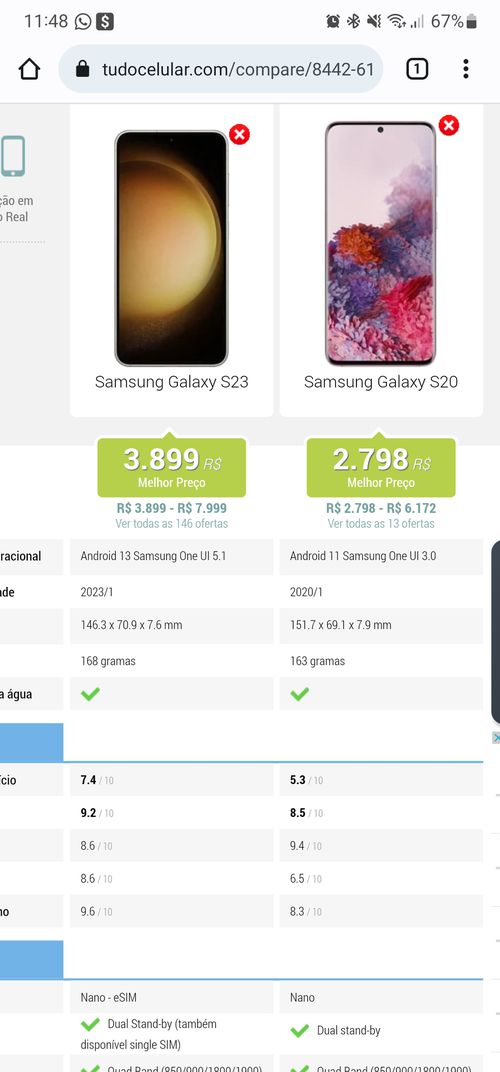Open the Samsung Galaxy S23 phone image

tap(171, 248)
